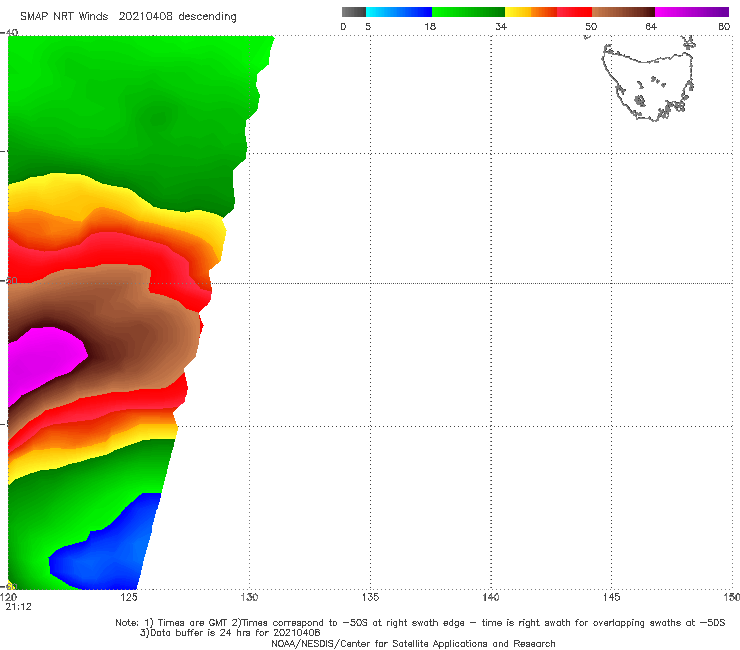Click the 'Data buffer is 24 hrs' footnote line
The height and width of the screenshot is (650, 740).
[x=230, y=633]
